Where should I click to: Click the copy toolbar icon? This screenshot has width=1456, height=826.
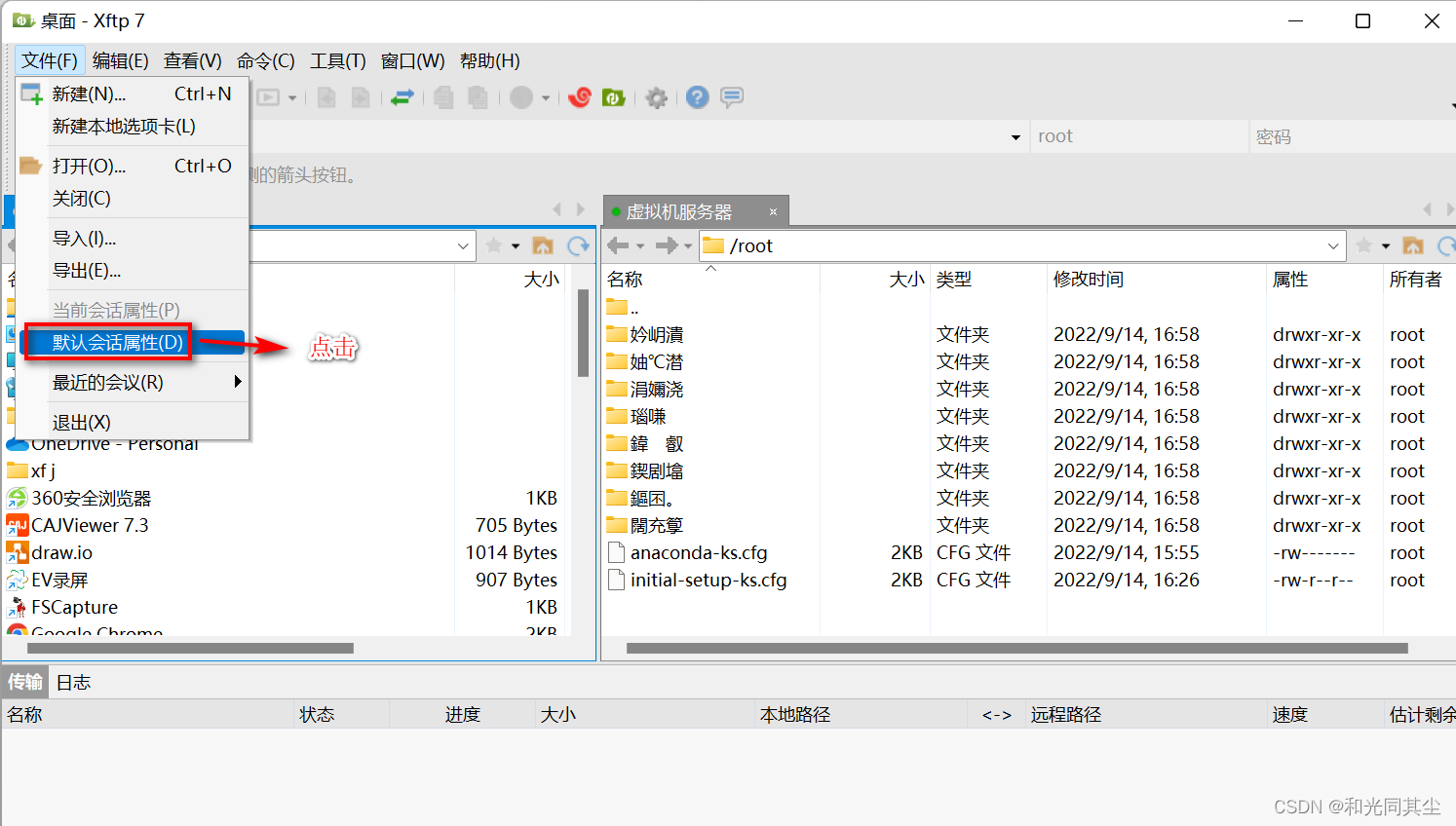pos(443,97)
